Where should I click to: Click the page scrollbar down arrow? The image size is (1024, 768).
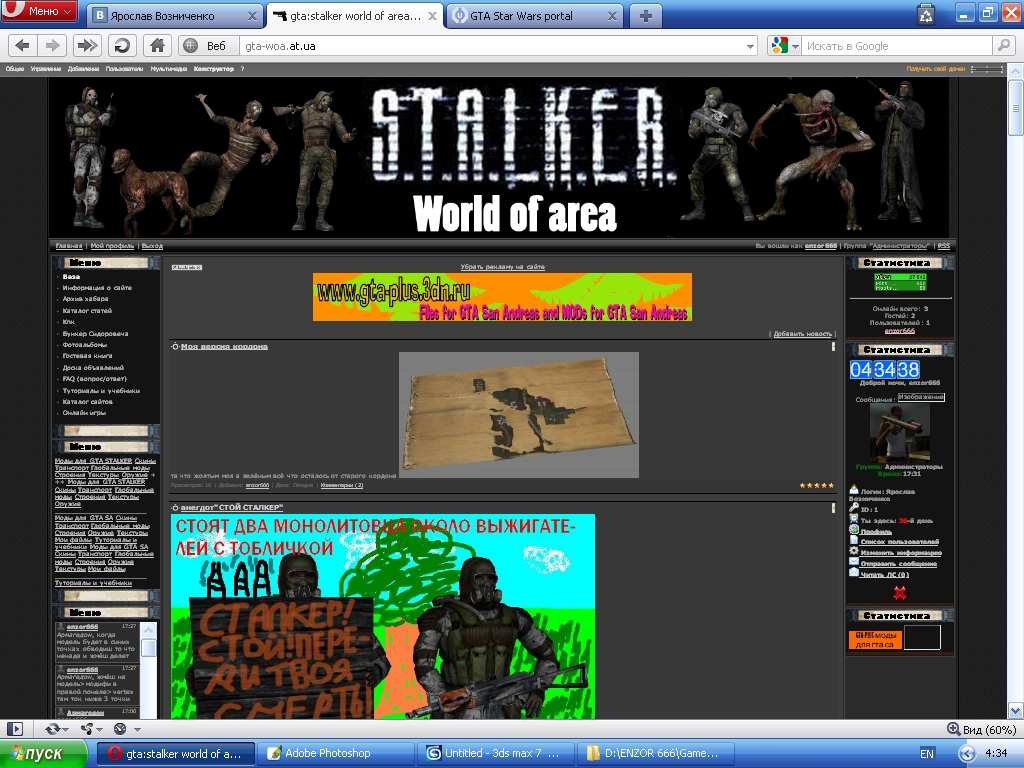[x=1016, y=711]
